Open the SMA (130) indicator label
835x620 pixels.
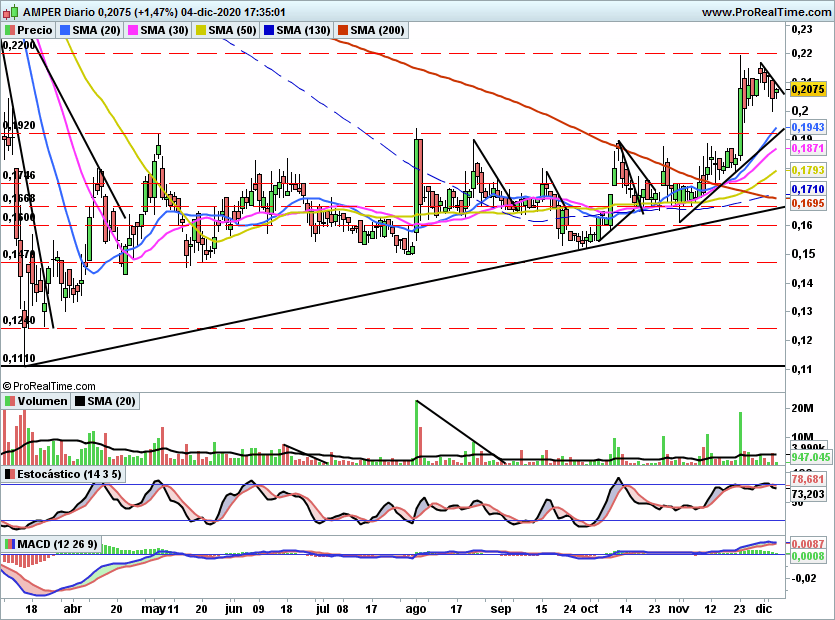point(304,30)
